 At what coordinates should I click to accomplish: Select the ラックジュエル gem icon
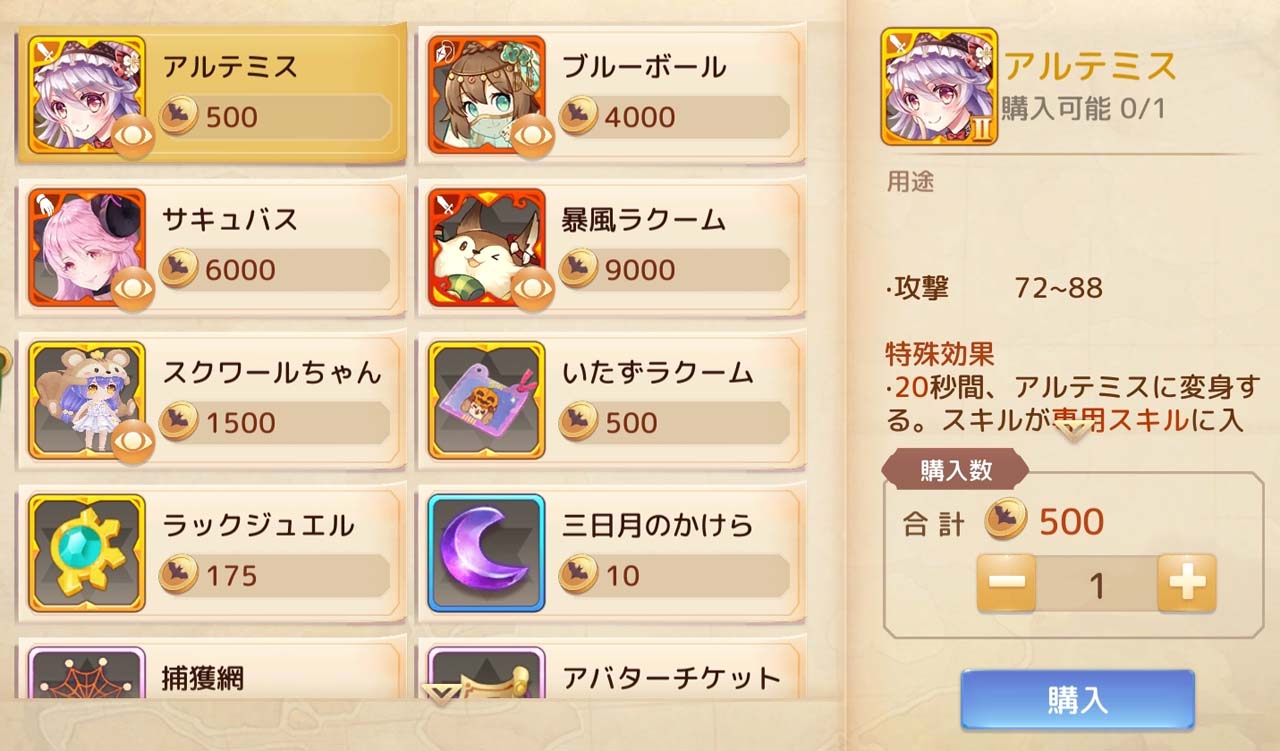(87, 553)
